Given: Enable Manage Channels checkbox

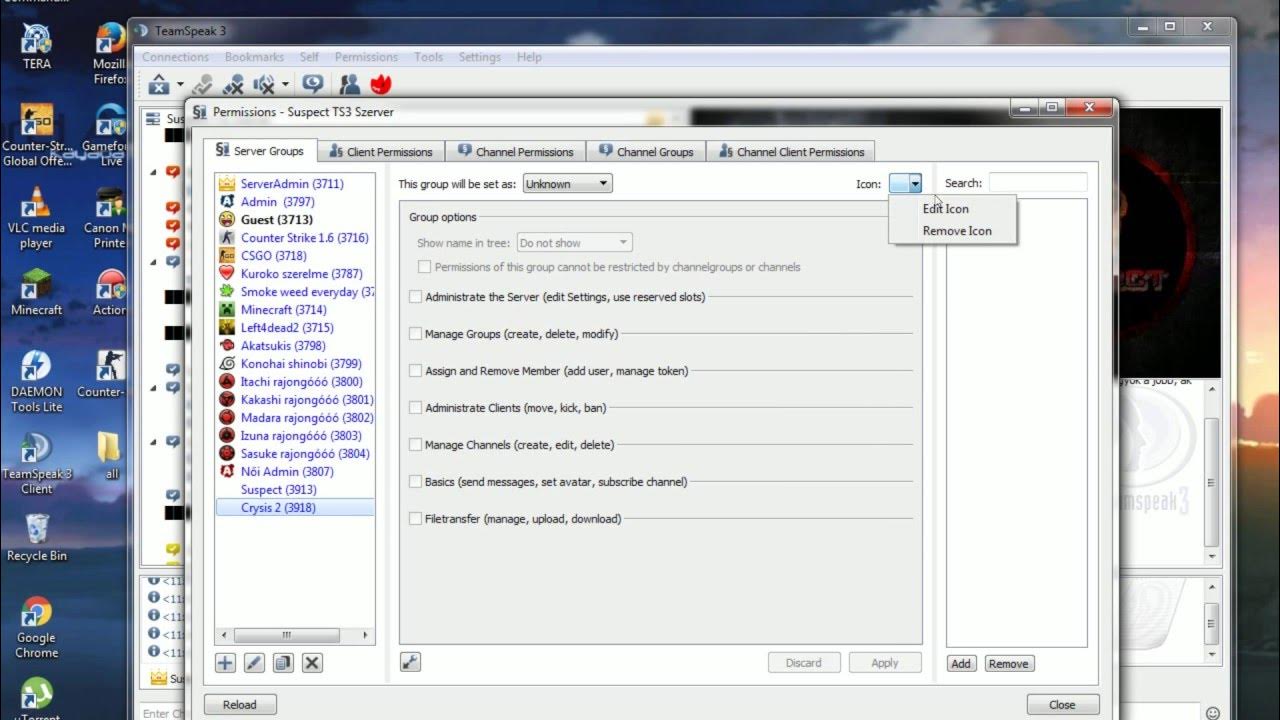Looking at the screenshot, I should point(416,445).
